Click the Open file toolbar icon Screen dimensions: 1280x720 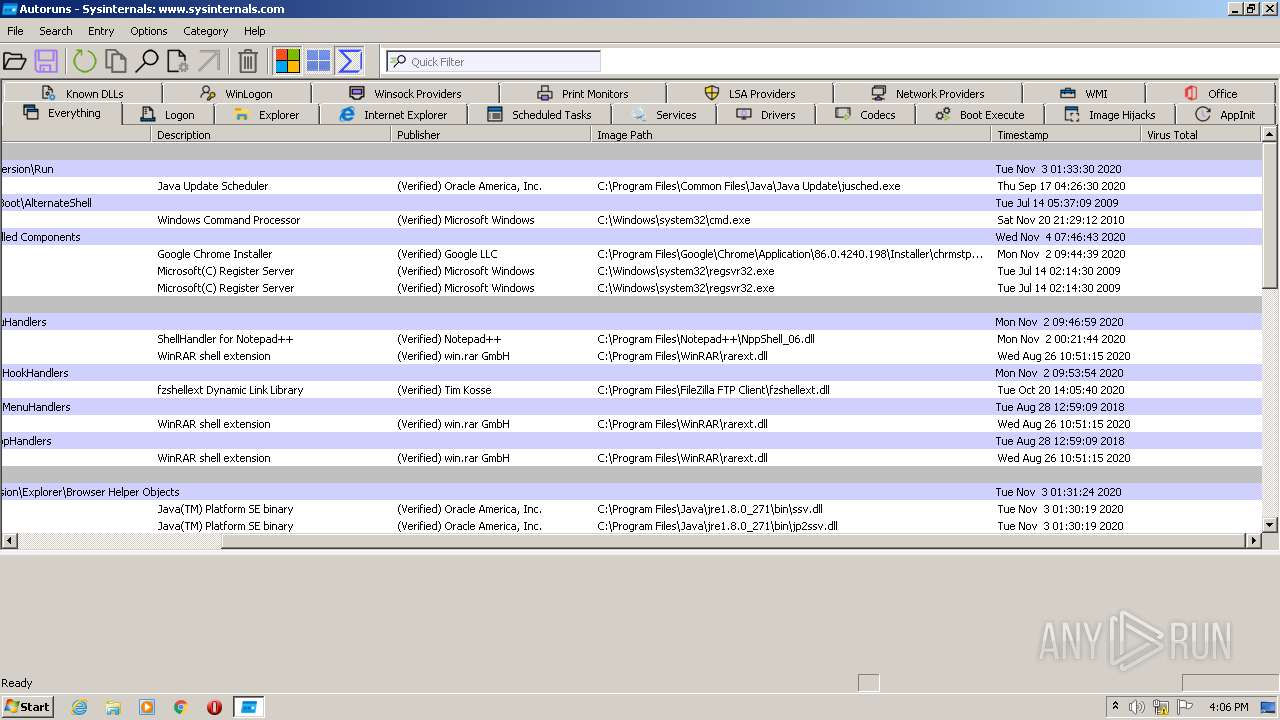14,61
